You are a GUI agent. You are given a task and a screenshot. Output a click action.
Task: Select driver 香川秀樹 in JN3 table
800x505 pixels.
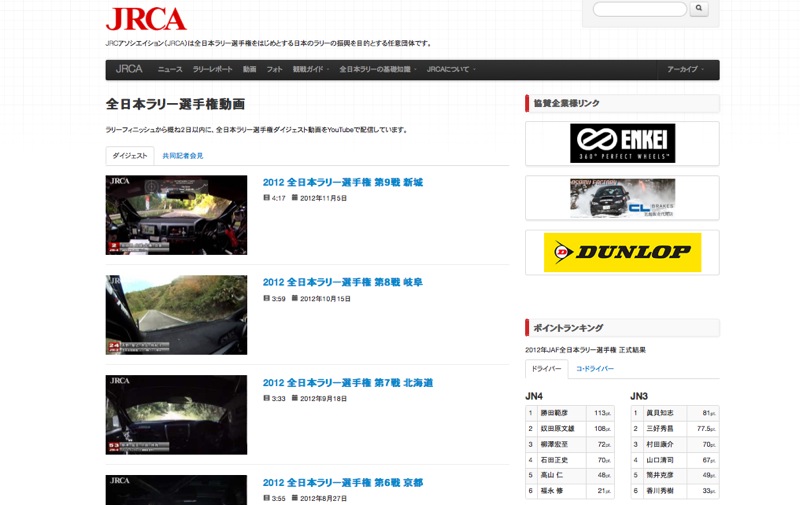click(x=660, y=491)
